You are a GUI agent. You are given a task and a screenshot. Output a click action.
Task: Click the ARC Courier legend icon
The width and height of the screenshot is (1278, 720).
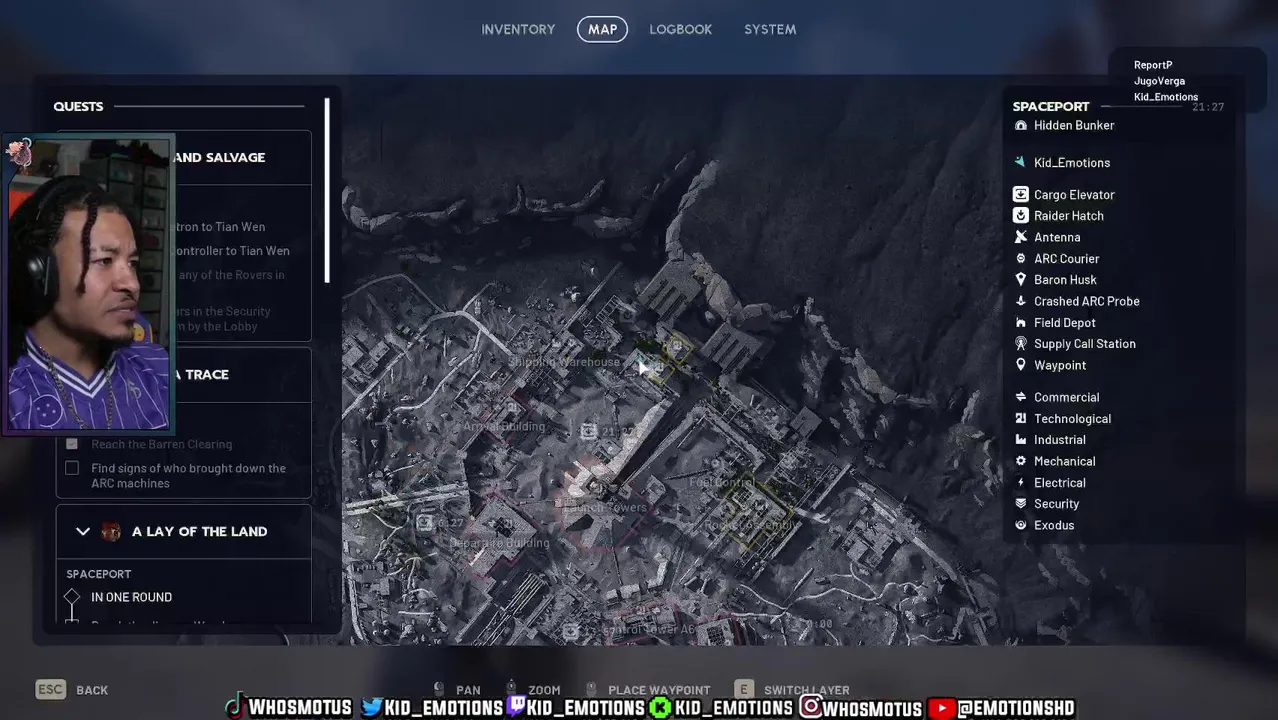point(1020,258)
